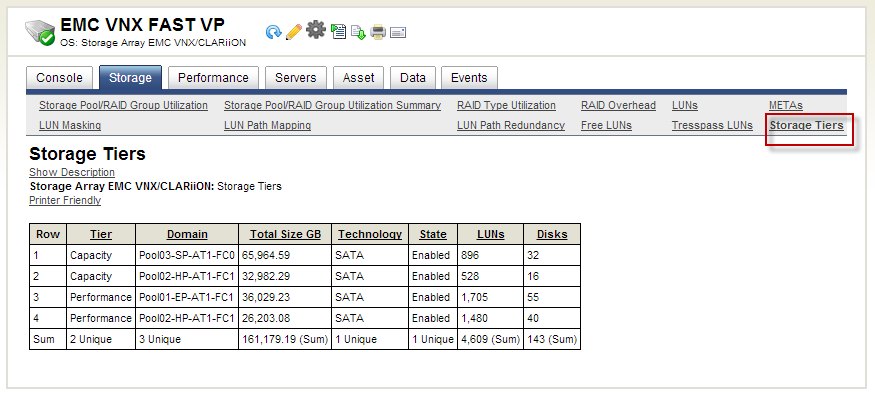The width and height of the screenshot is (875, 403).
Task: Click the 32,982.29 total size cell
Action: point(285,276)
